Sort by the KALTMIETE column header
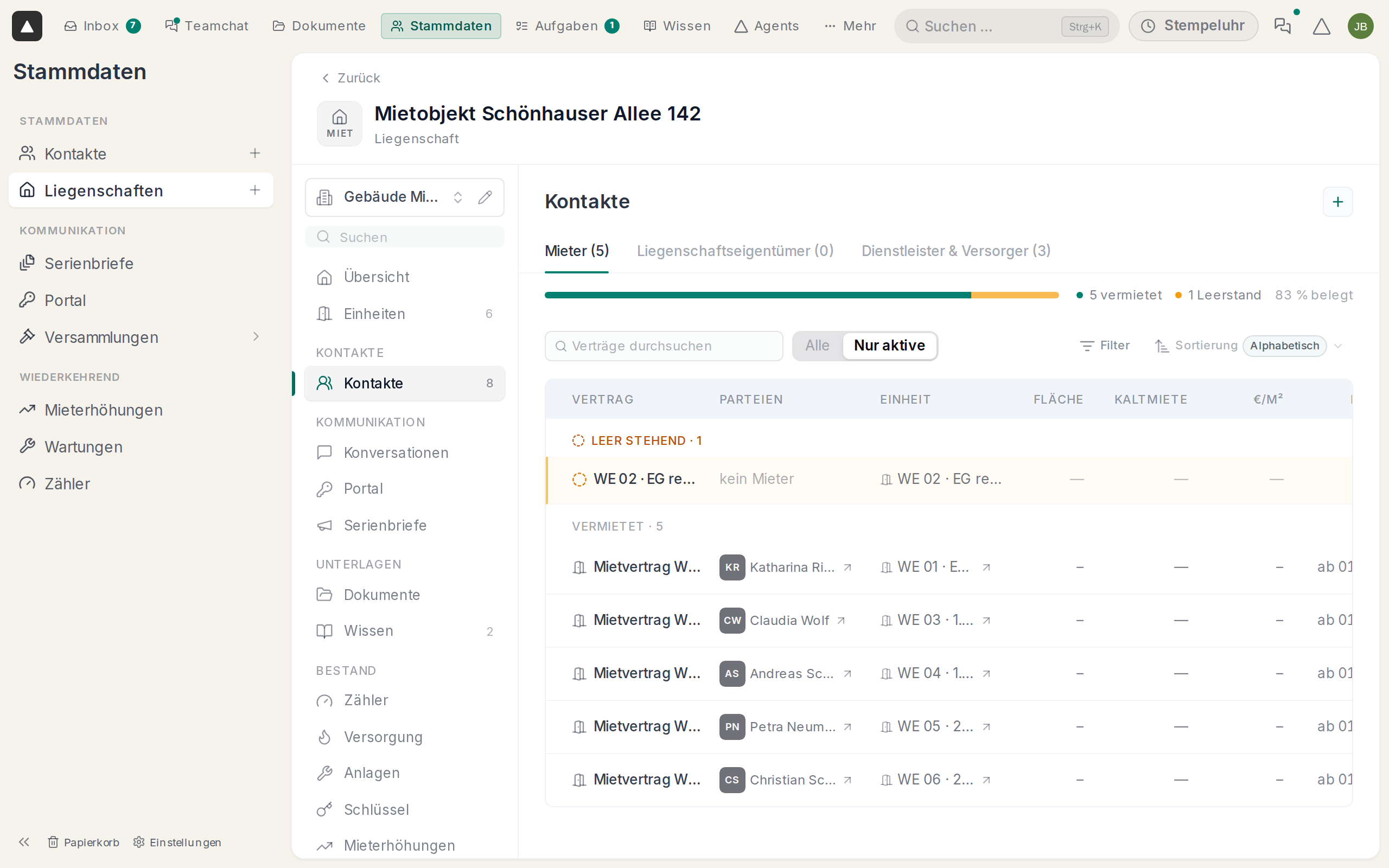 click(x=1150, y=400)
